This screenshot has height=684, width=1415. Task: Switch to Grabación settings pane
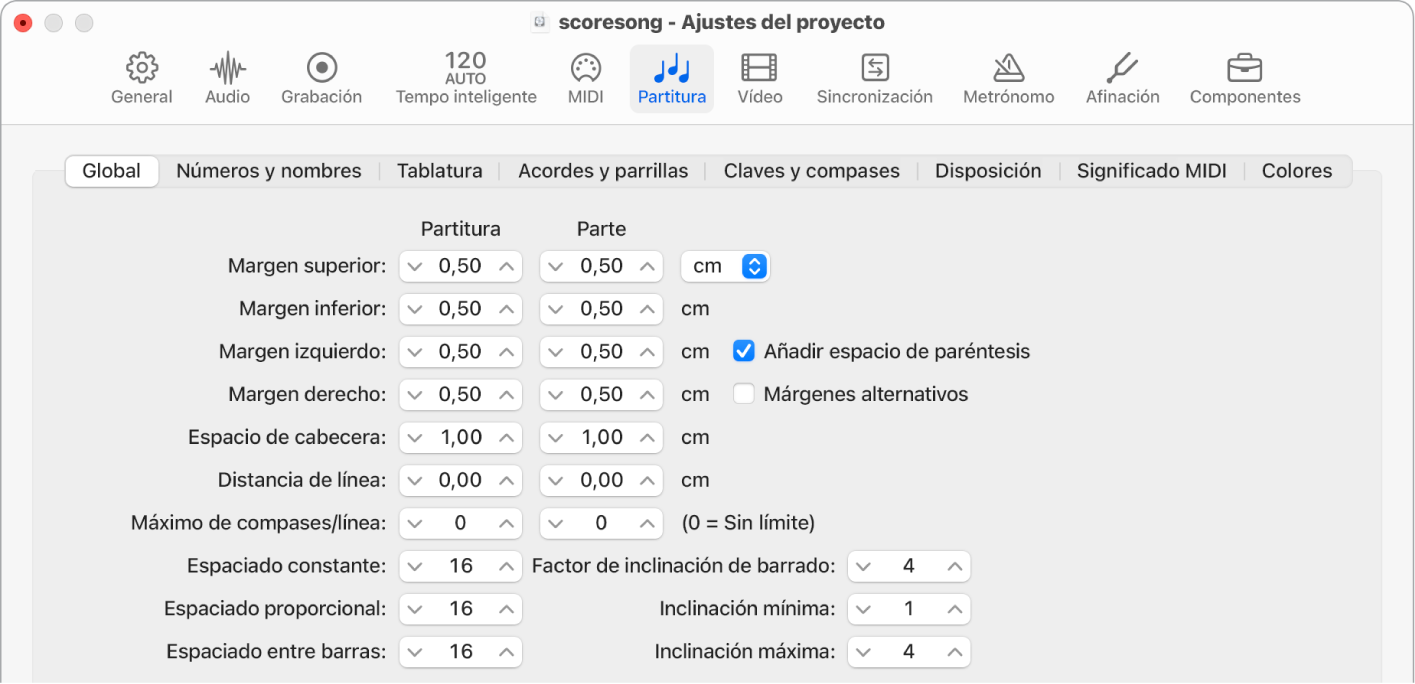coord(321,79)
